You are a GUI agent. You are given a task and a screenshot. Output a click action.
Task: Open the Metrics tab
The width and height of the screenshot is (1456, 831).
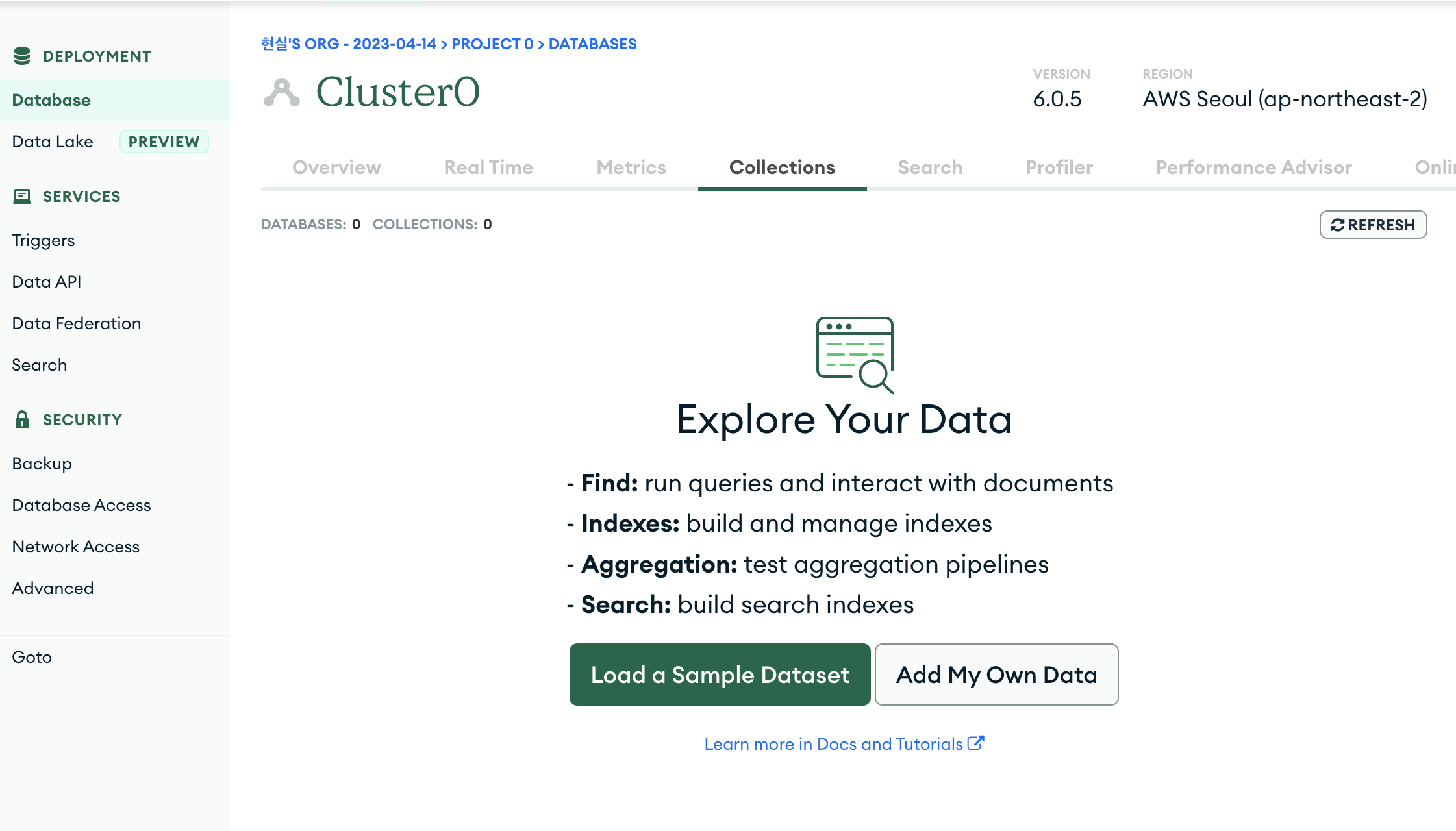point(631,167)
